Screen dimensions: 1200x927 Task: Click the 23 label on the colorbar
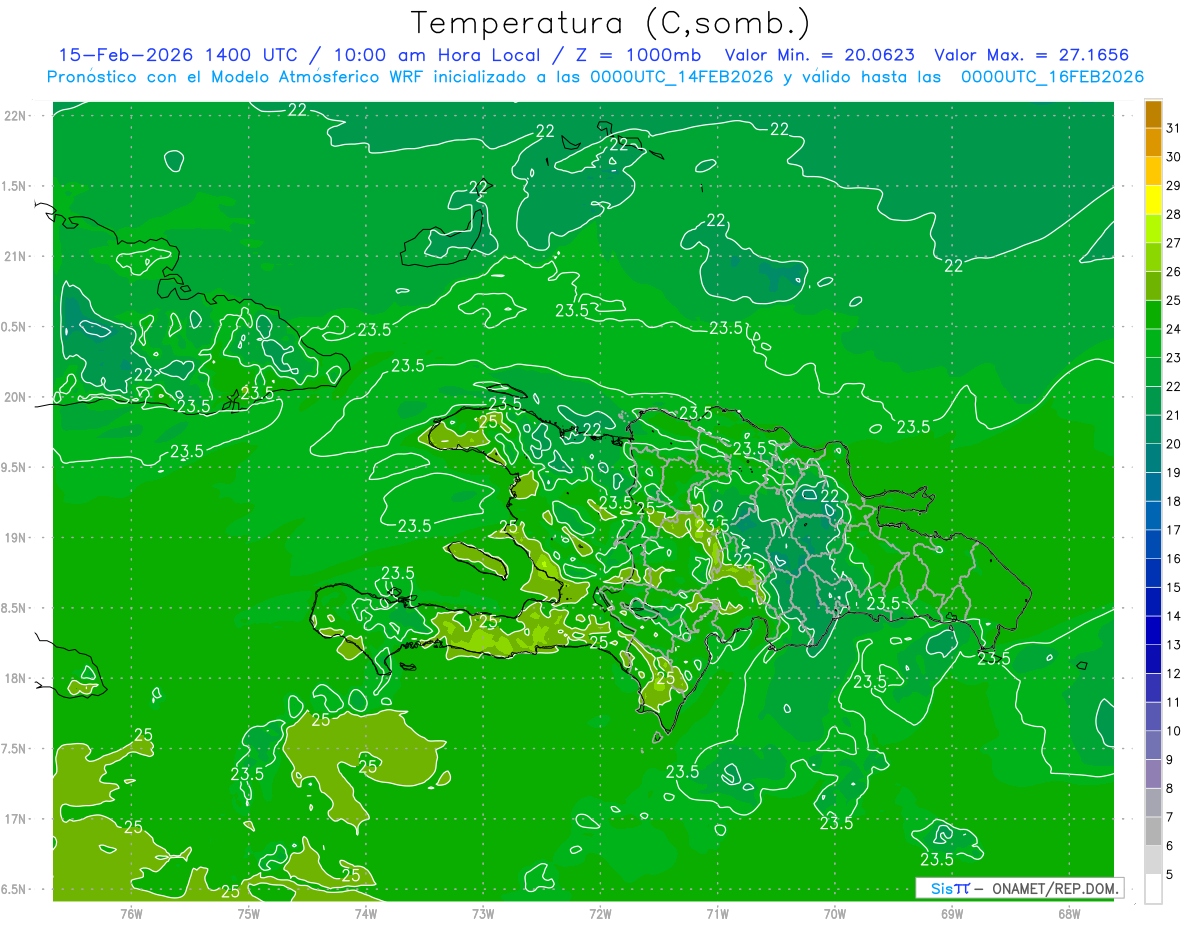click(x=1174, y=358)
